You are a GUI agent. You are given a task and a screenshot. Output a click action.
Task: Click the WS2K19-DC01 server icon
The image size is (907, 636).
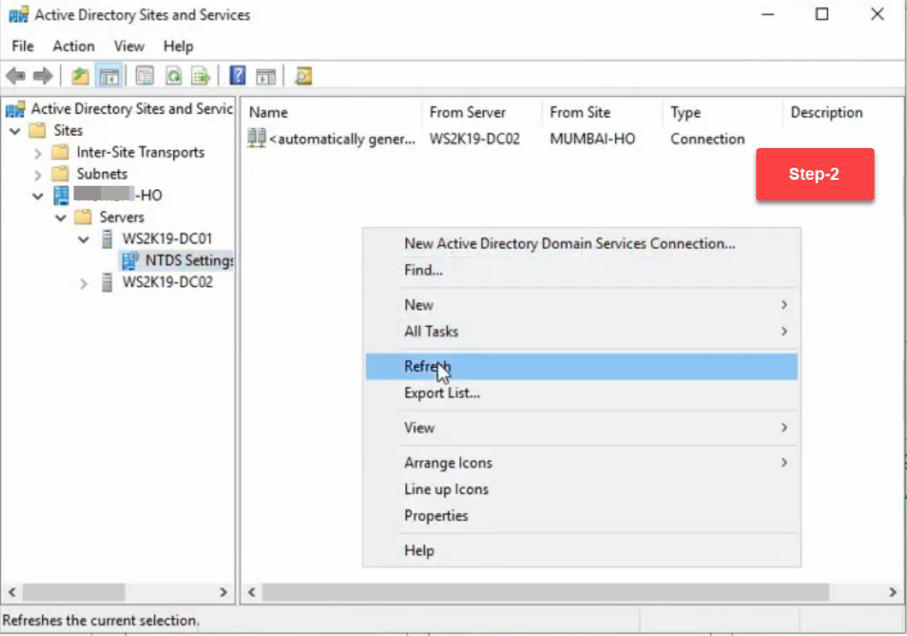coord(107,239)
